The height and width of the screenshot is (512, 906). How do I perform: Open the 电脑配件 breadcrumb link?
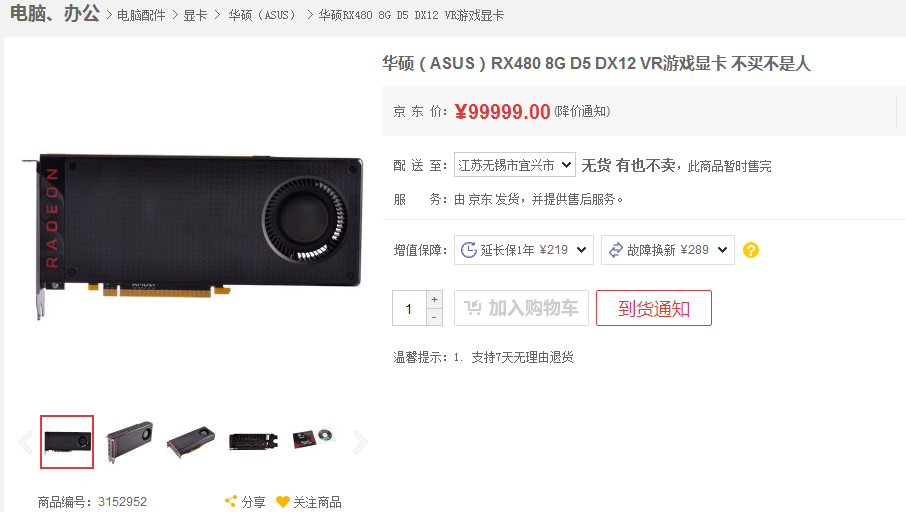141,16
